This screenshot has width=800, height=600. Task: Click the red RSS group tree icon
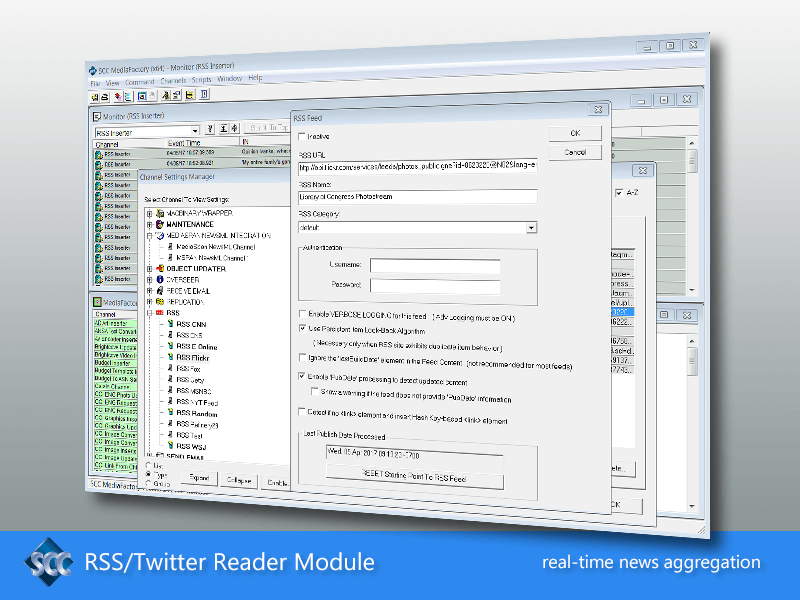pyautogui.click(x=160, y=313)
